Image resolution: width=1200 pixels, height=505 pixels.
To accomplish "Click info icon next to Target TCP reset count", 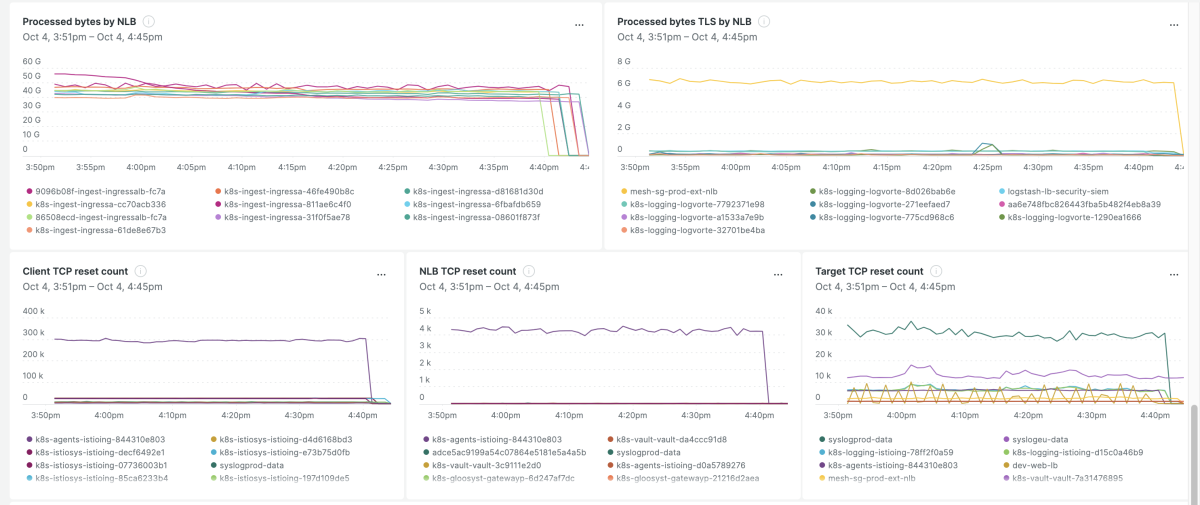I will (x=936, y=271).
